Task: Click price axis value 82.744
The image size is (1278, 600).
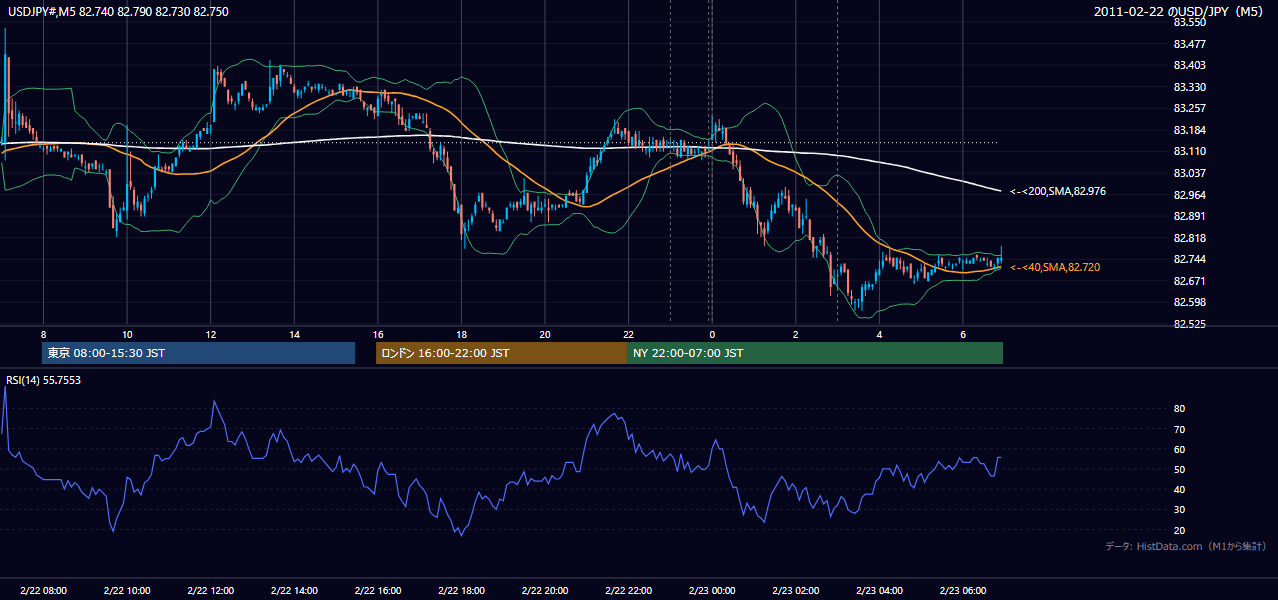Action: [1189, 259]
